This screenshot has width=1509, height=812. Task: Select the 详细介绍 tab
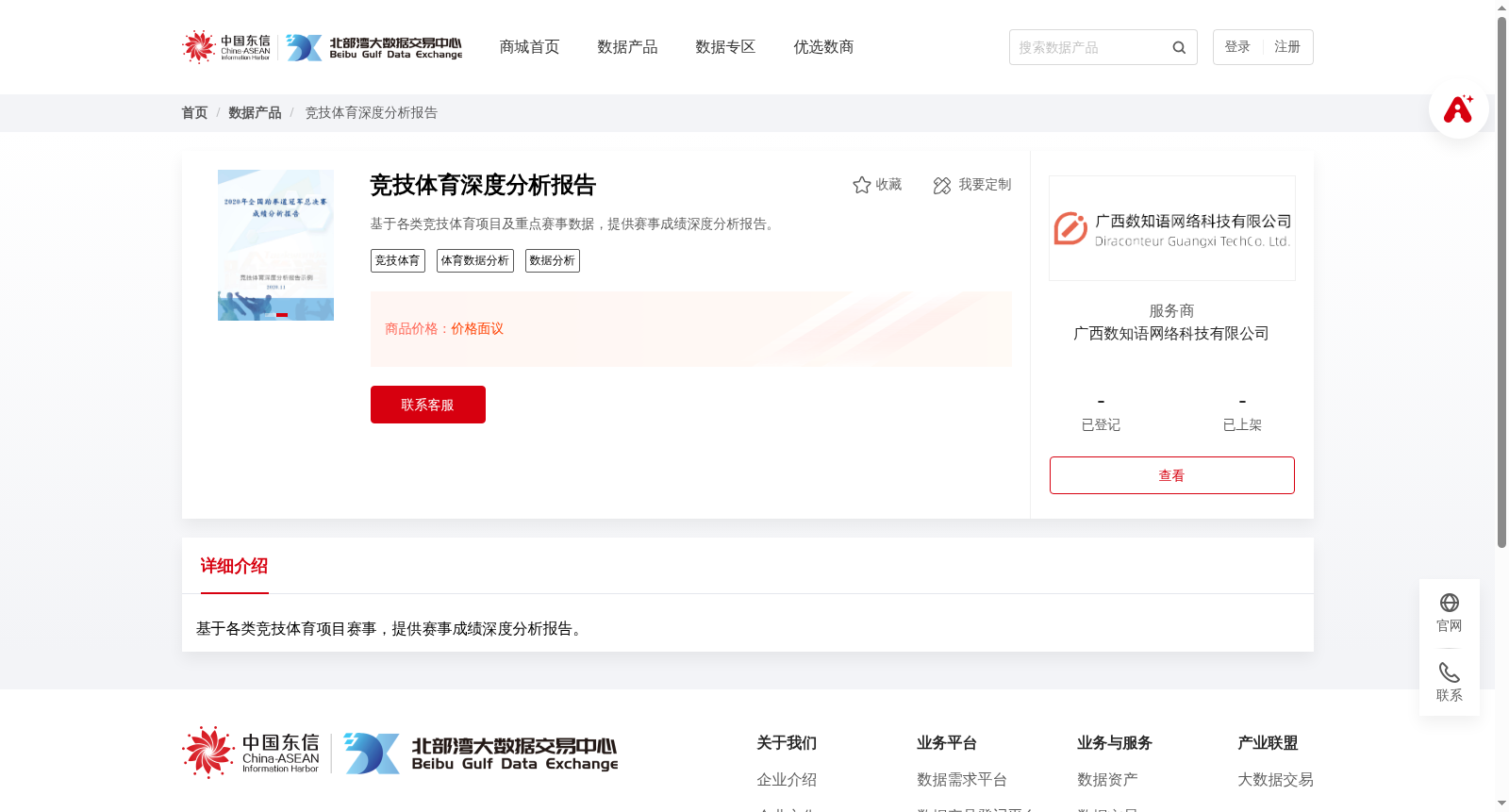point(234,566)
